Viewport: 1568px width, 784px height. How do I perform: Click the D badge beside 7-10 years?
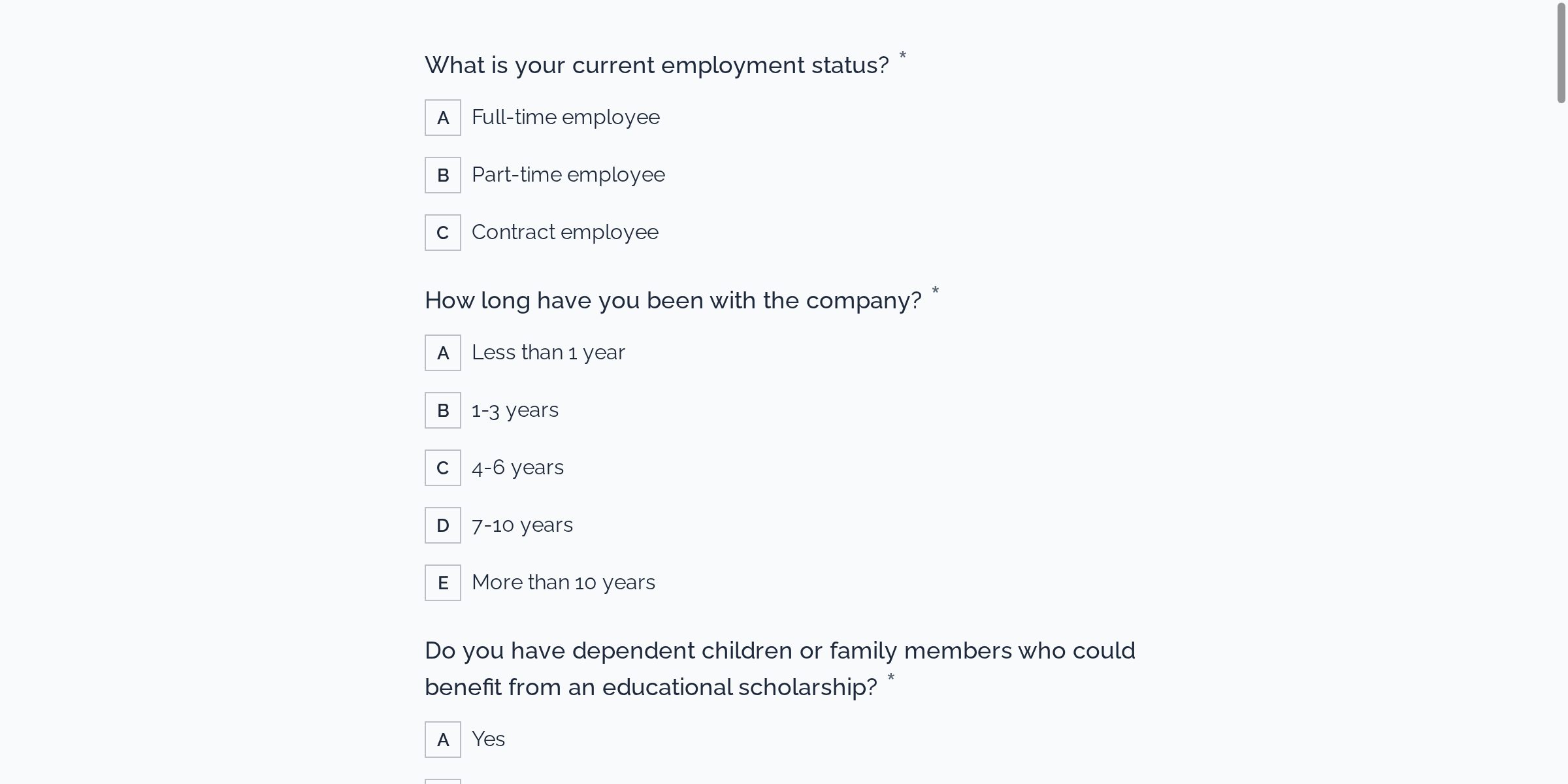[443, 525]
